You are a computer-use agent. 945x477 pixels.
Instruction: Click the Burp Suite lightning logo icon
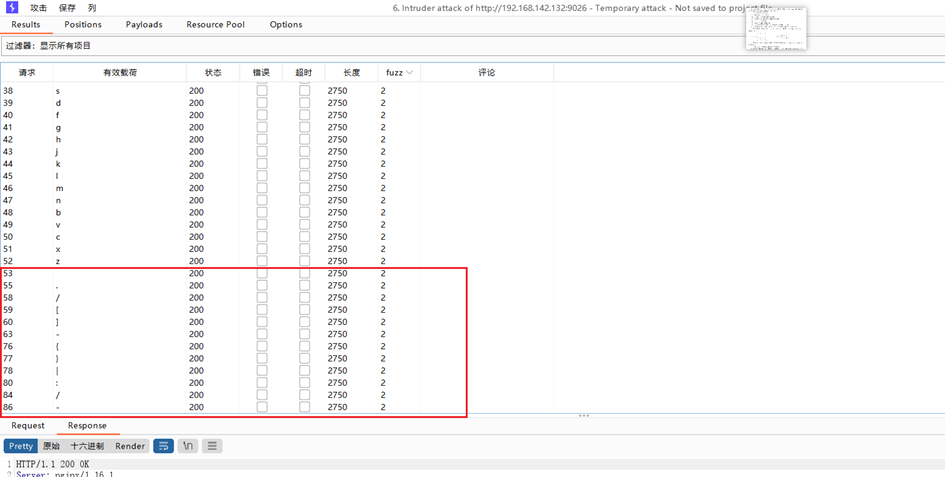[13, 8]
